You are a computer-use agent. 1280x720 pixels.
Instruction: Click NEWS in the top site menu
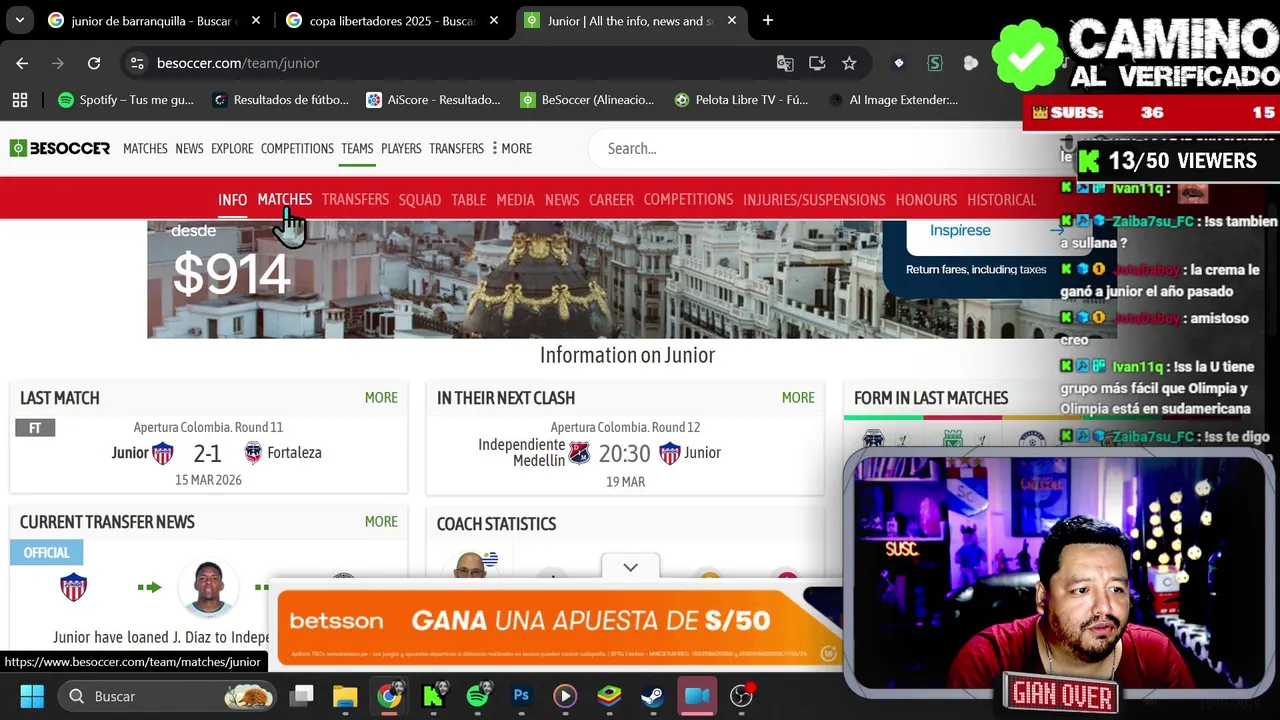tap(189, 148)
